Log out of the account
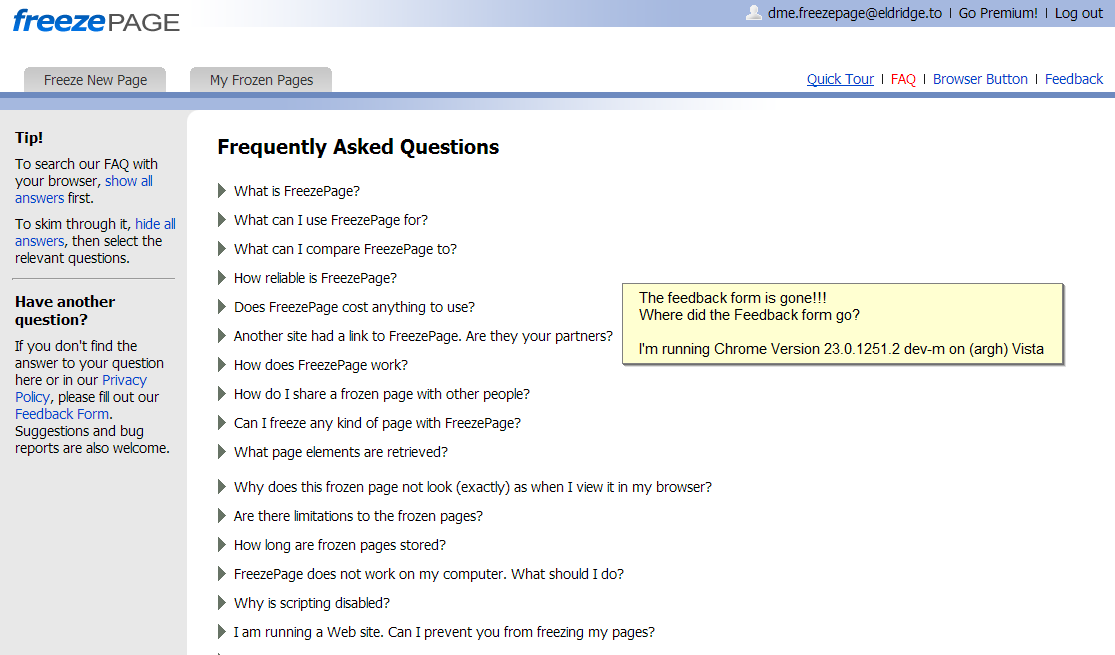Viewport: 1115px width, 655px height. [x=1079, y=13]
